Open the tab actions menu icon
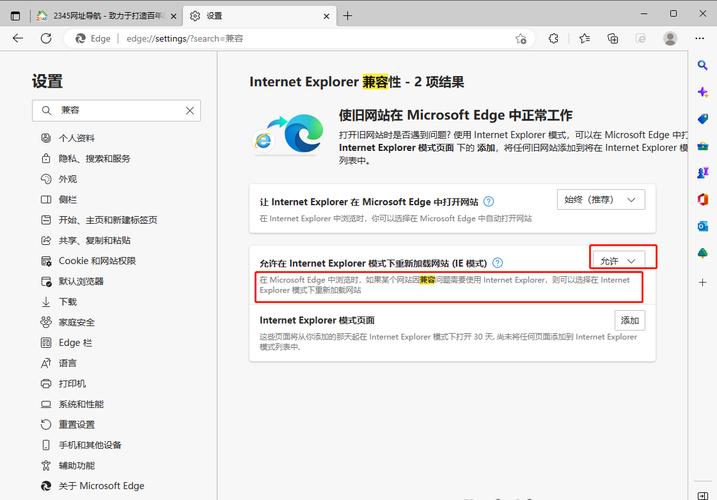717x500 pixels. tap(16, 16)
